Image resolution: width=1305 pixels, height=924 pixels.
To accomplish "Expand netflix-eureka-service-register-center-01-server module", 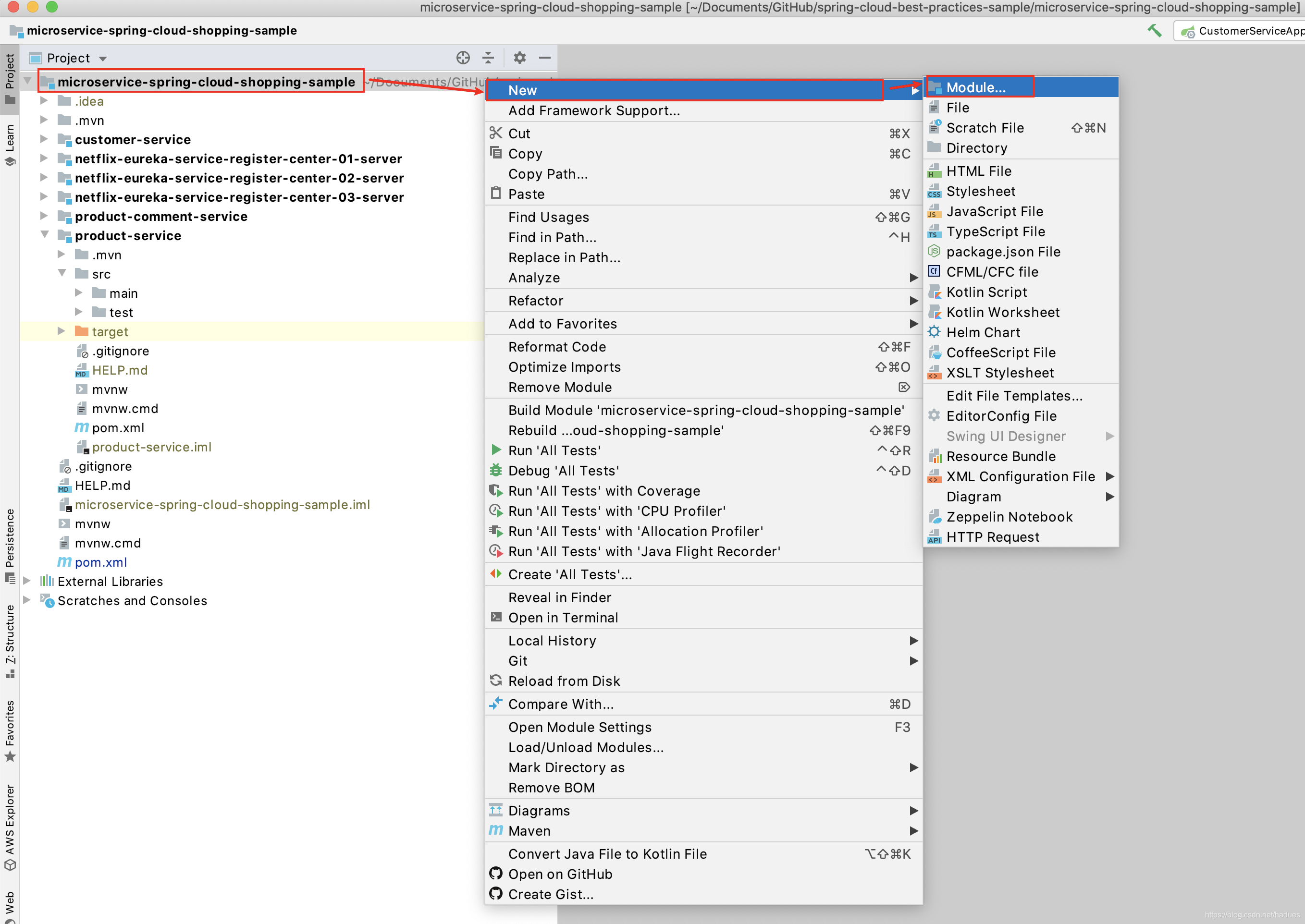I will pyautogui.click(x=44, y=159).
